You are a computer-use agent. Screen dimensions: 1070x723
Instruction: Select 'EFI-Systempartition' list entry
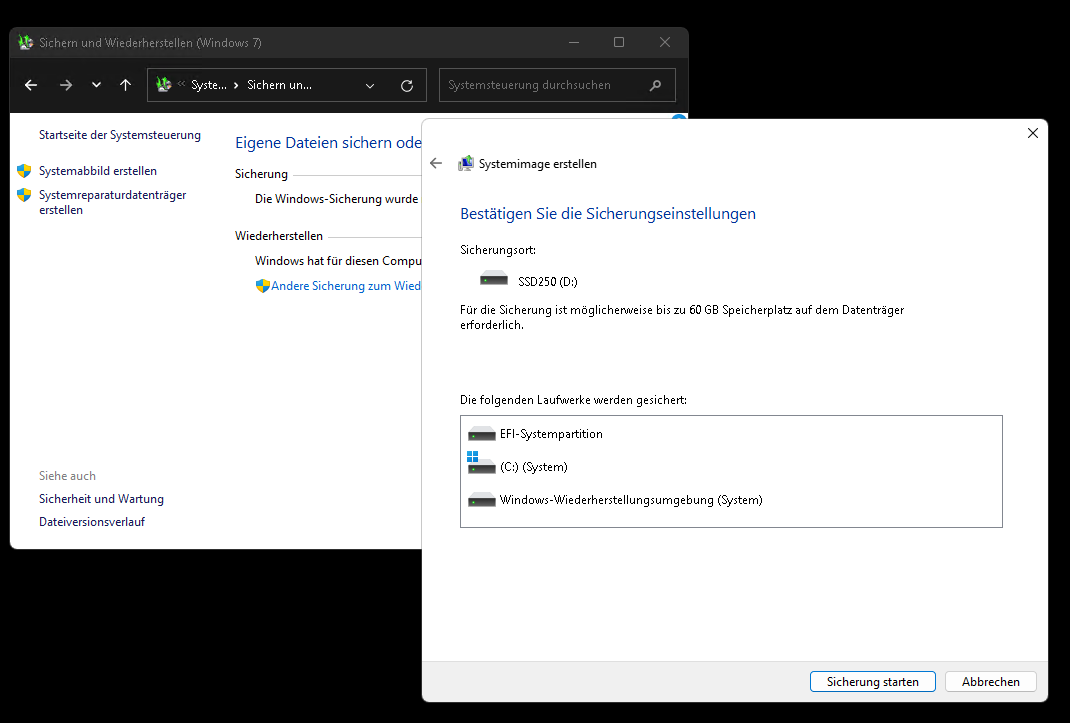(x=551, y=434)
